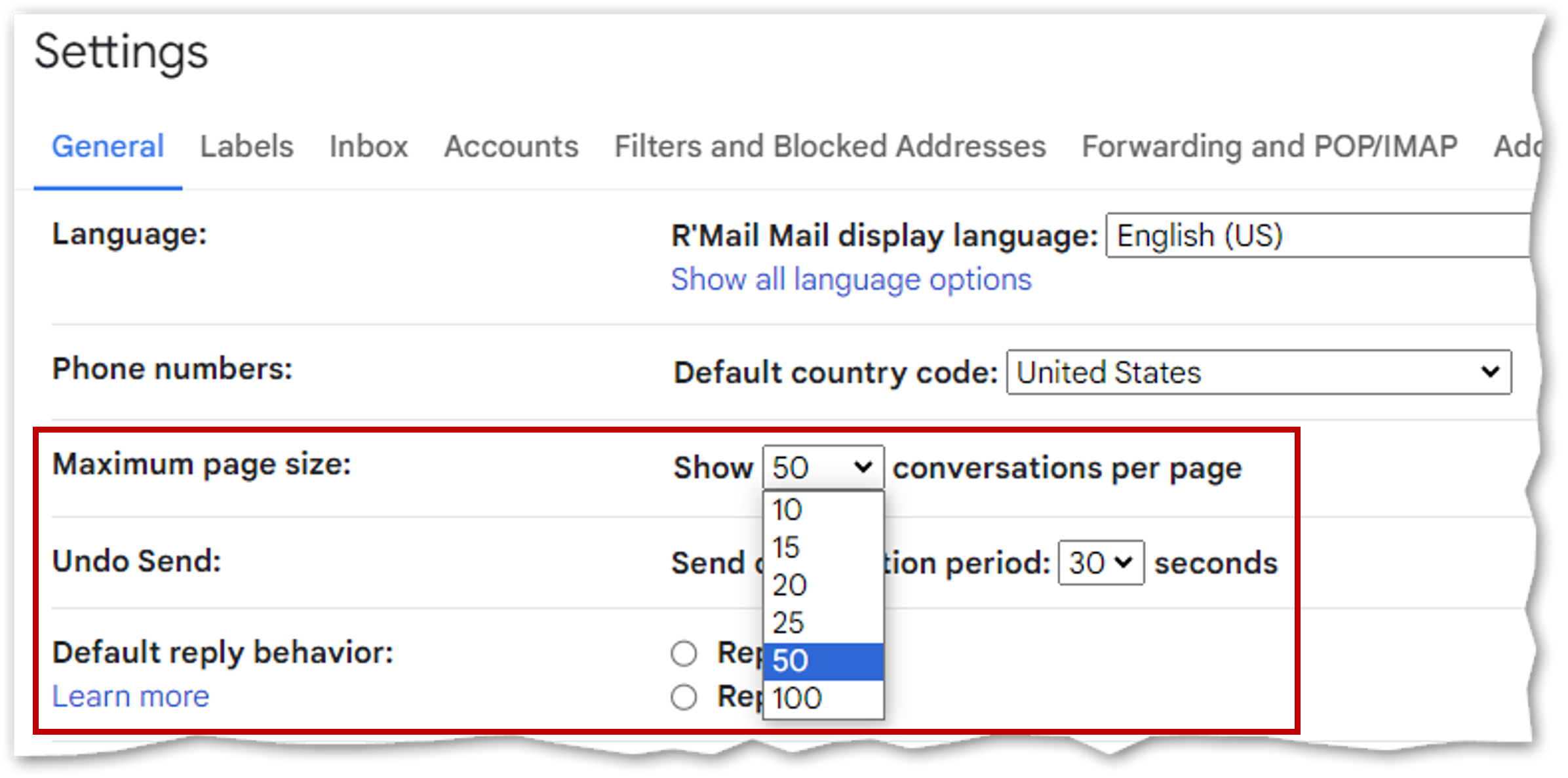Select the first reply behavior radio button

684,653
